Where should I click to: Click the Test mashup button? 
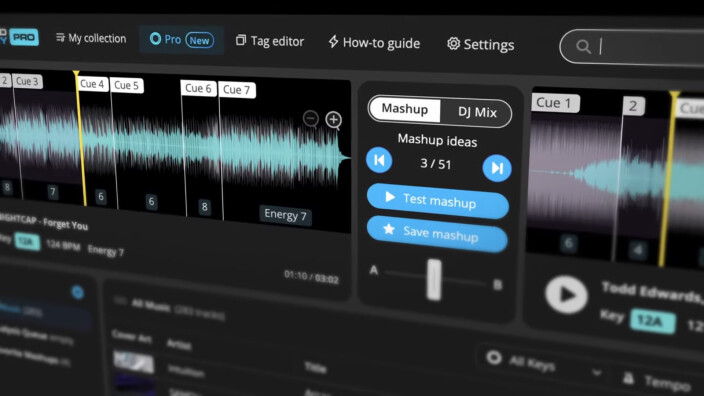pyautogui.click(x=438, y=201)
